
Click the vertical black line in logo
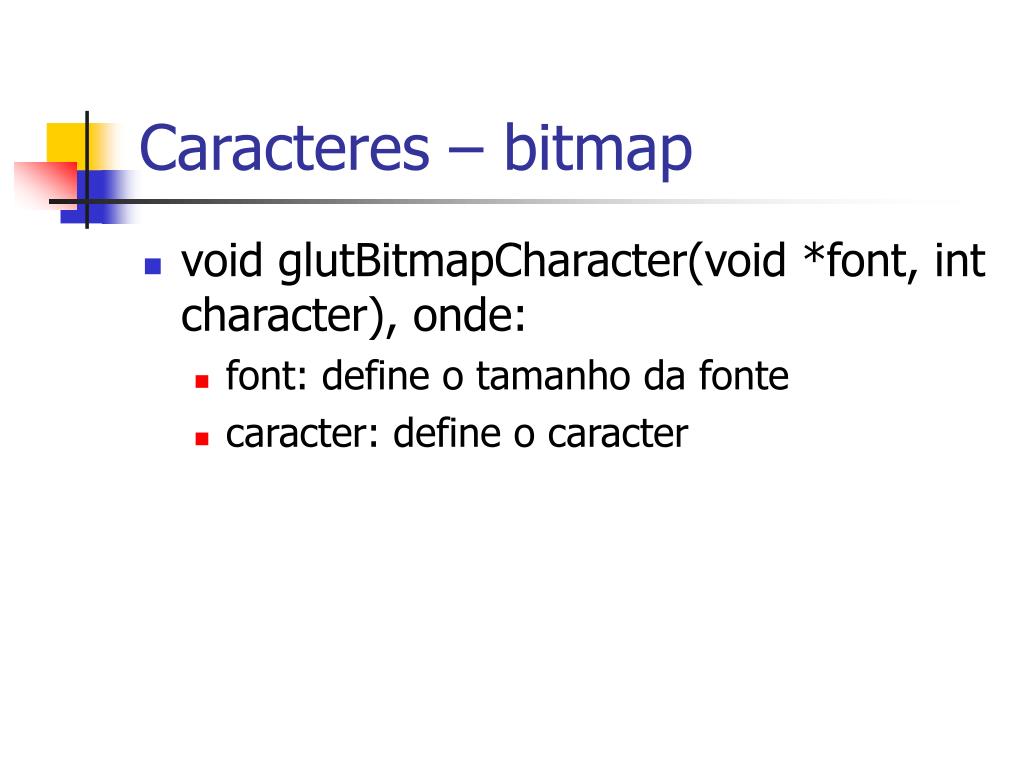(x=87, y=170)
